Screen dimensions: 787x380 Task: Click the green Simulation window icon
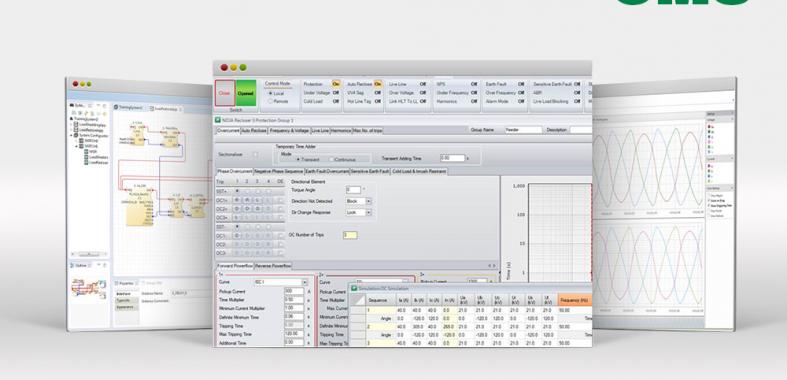click(354, 288)
